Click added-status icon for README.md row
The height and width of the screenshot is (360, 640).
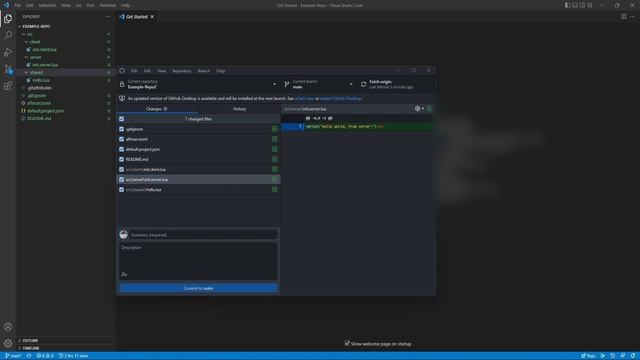coord(275,159)
